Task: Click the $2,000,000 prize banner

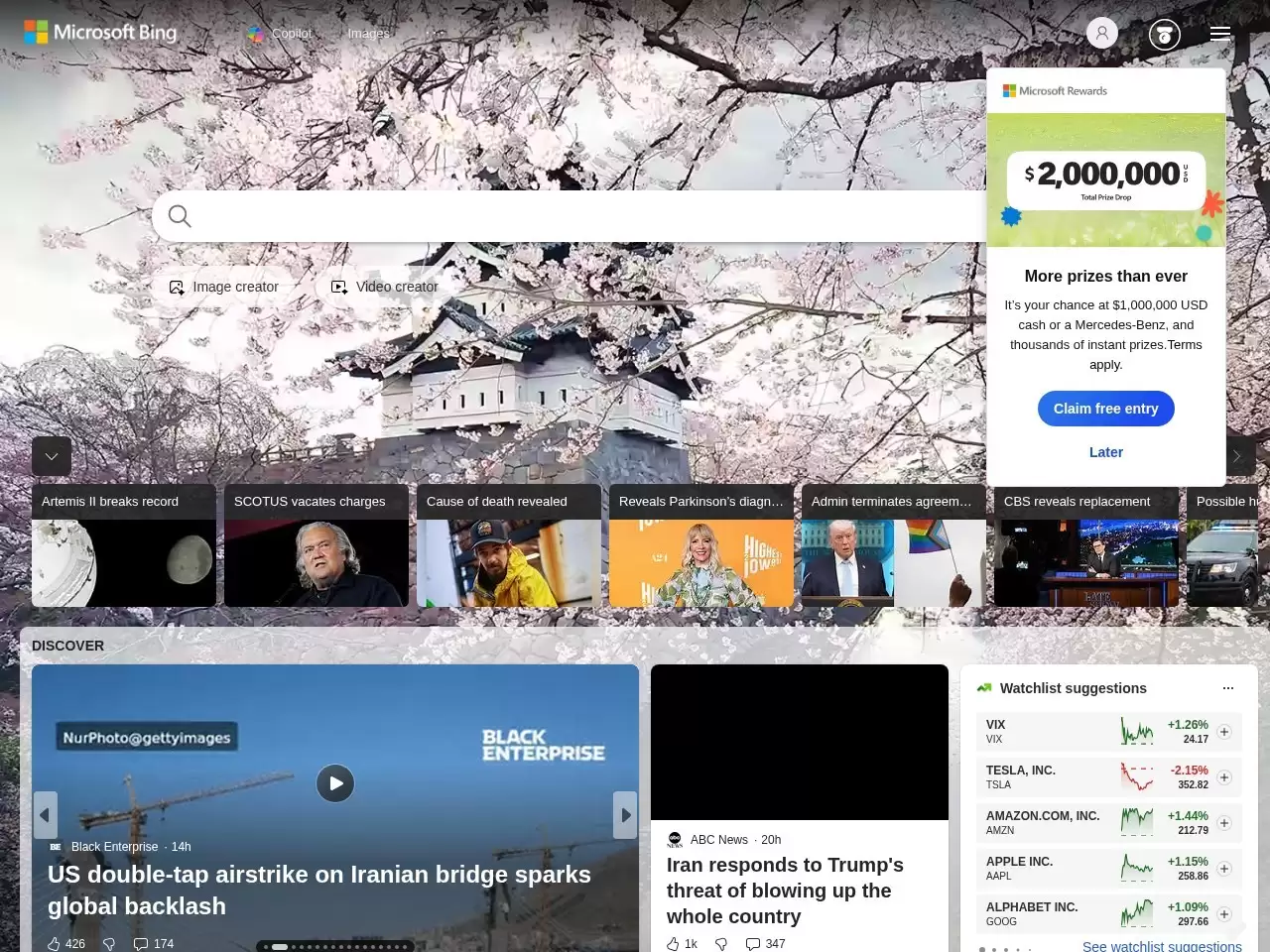Action: (x=1106, y=179)
